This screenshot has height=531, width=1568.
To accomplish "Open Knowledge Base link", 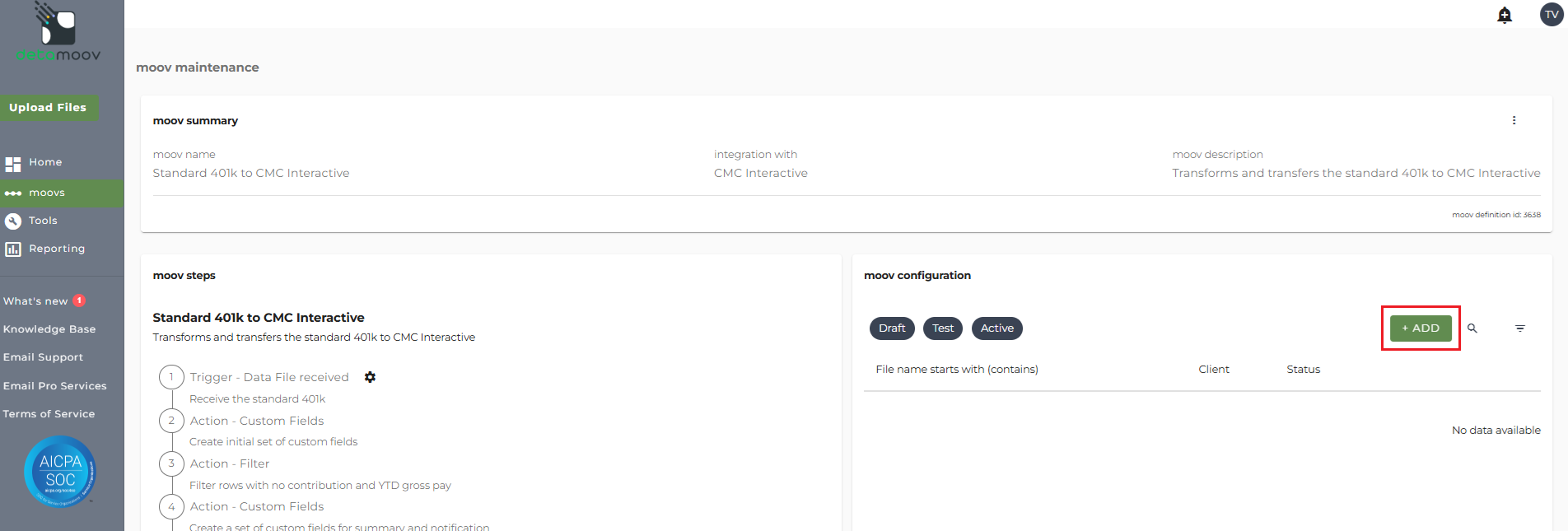I will [x=49, y=329].
